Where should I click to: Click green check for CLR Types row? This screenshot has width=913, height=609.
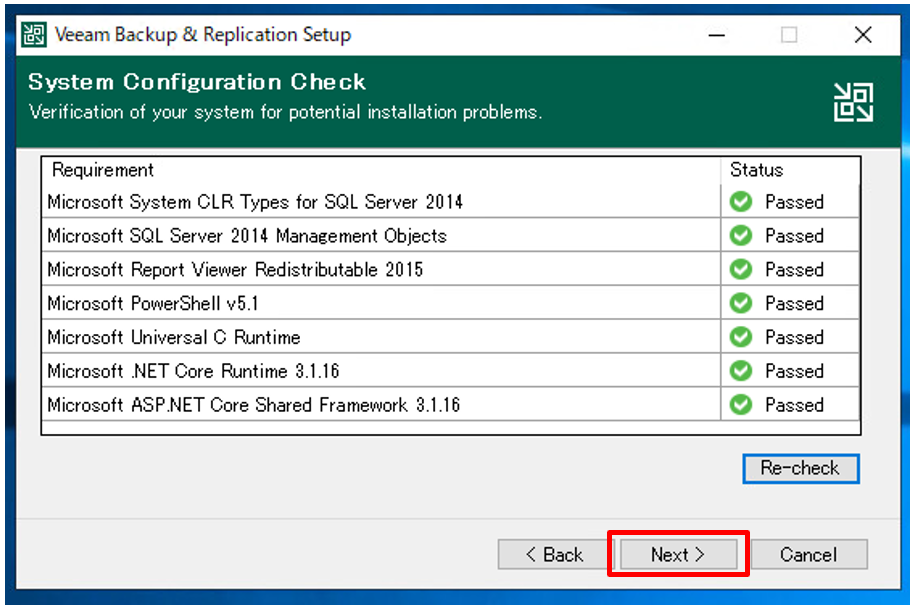(741, 201)
